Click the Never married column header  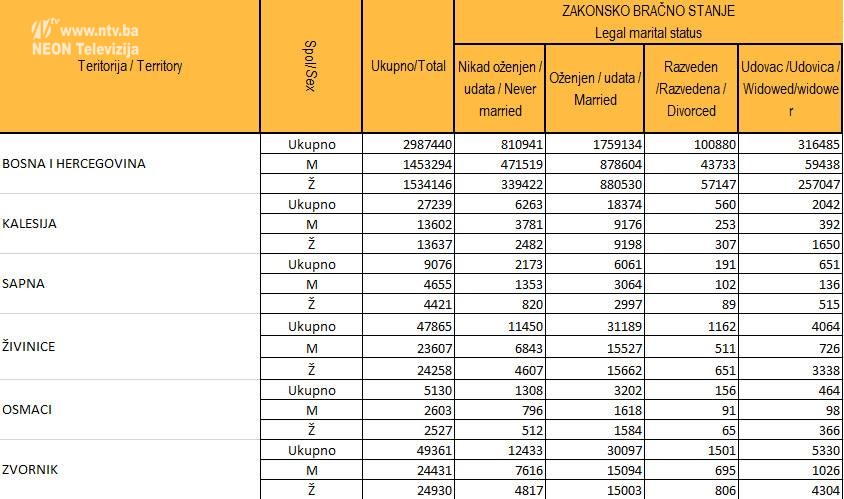pyautogui.click(x=500, y=88)
